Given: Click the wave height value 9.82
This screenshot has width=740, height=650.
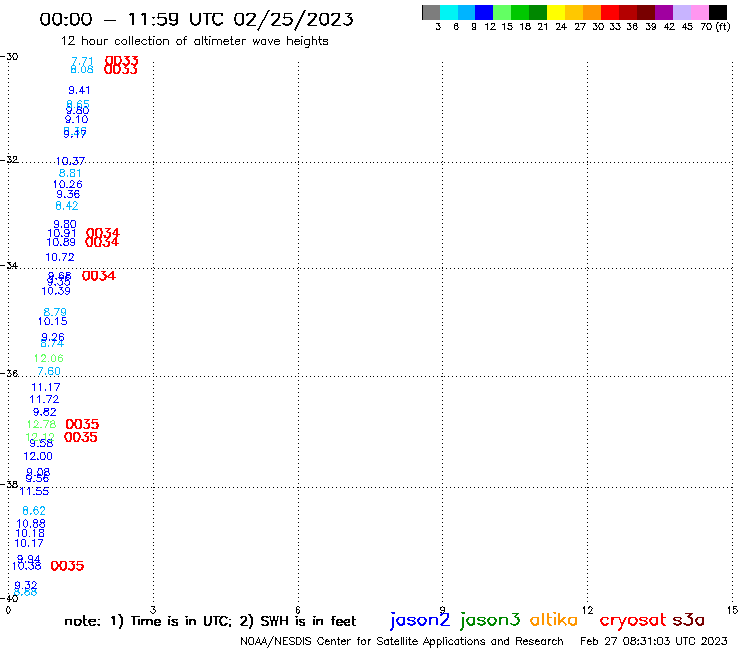Looking at the screenshot, I should (x=44, y=412).
